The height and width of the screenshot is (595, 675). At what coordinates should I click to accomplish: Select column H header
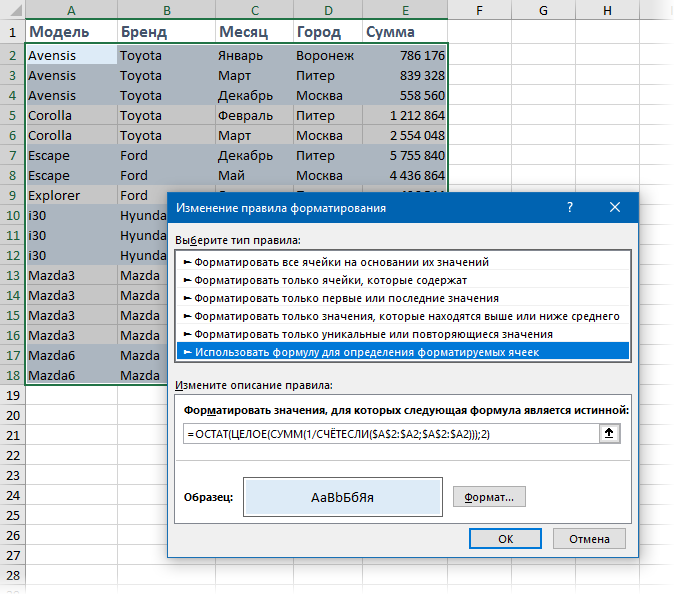click(x=607, y=9)
